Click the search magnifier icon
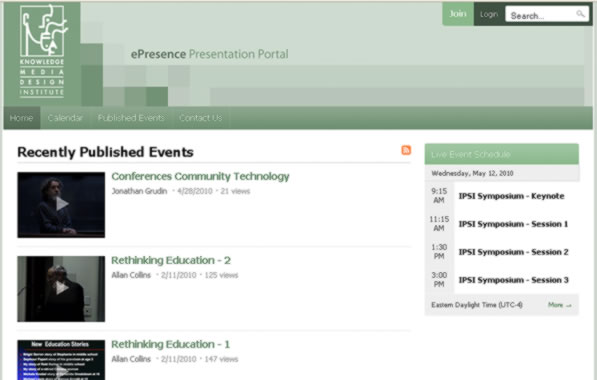 (x=580, y=14)
